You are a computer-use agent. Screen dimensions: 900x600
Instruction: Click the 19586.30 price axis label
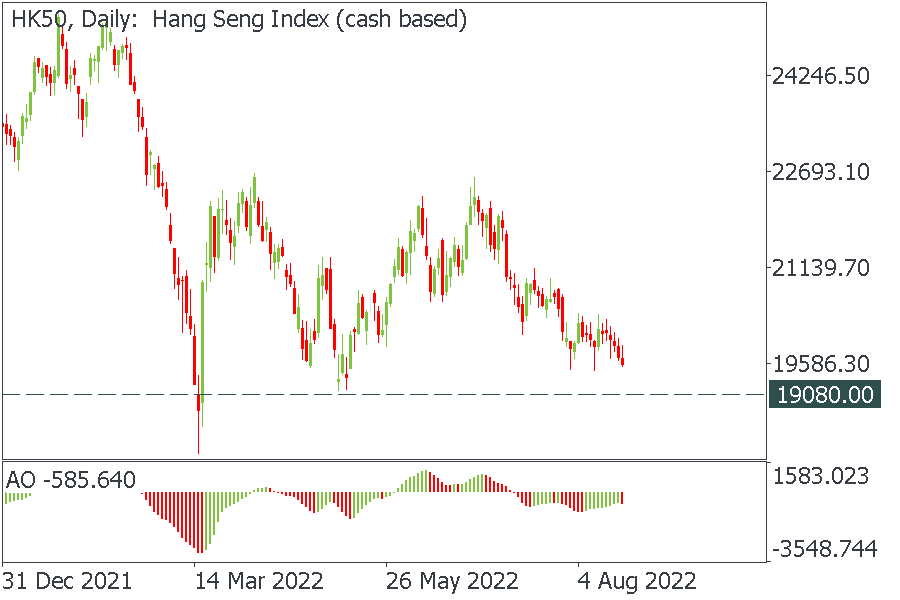[820, 363]
